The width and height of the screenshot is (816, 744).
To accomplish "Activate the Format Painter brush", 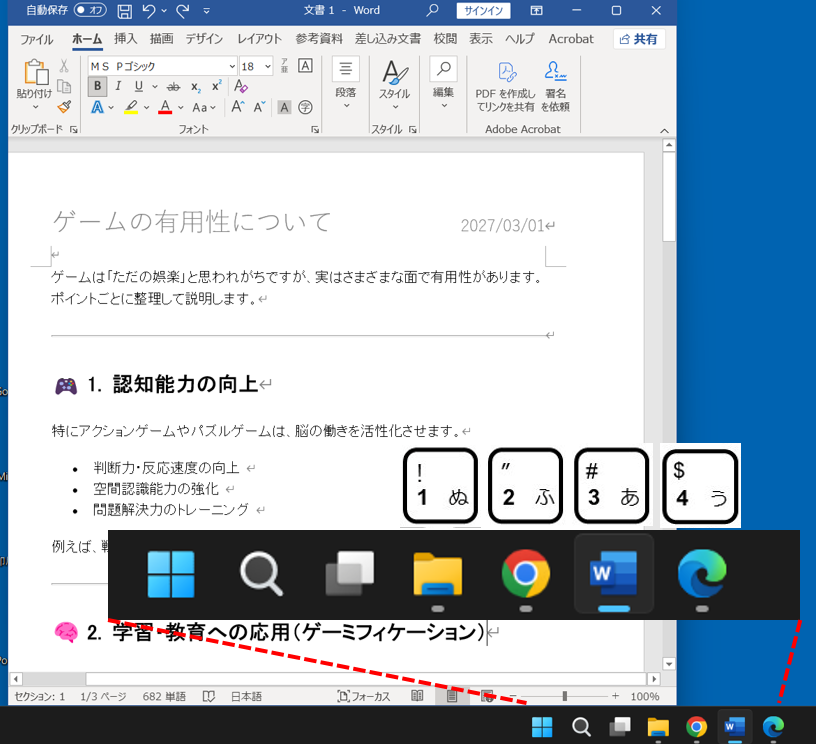I will point(64,107).
